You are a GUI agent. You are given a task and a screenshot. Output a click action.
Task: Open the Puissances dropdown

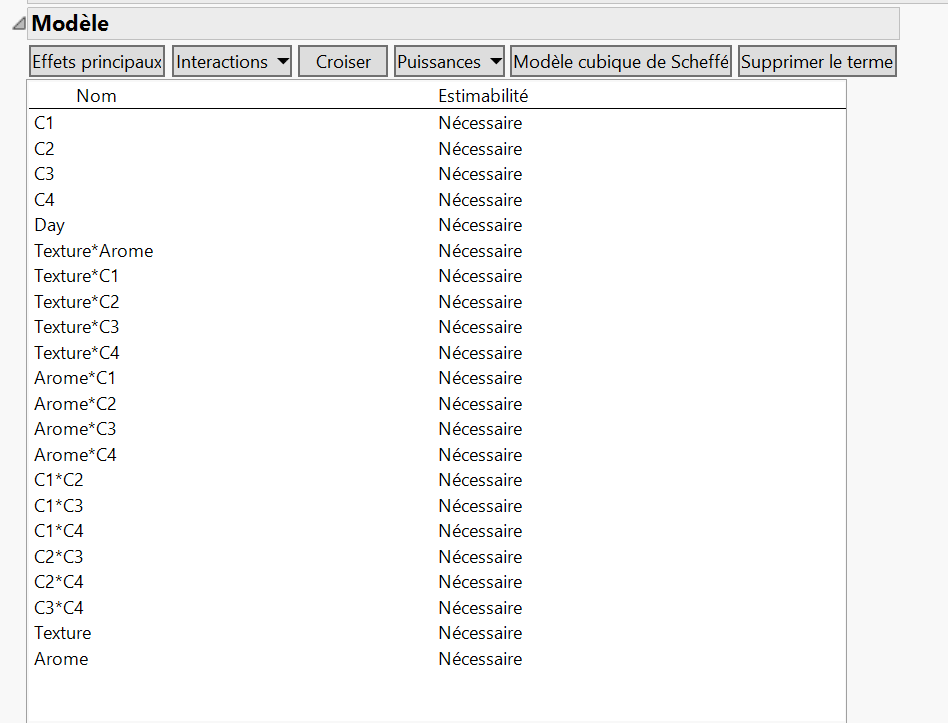point(448,61)
